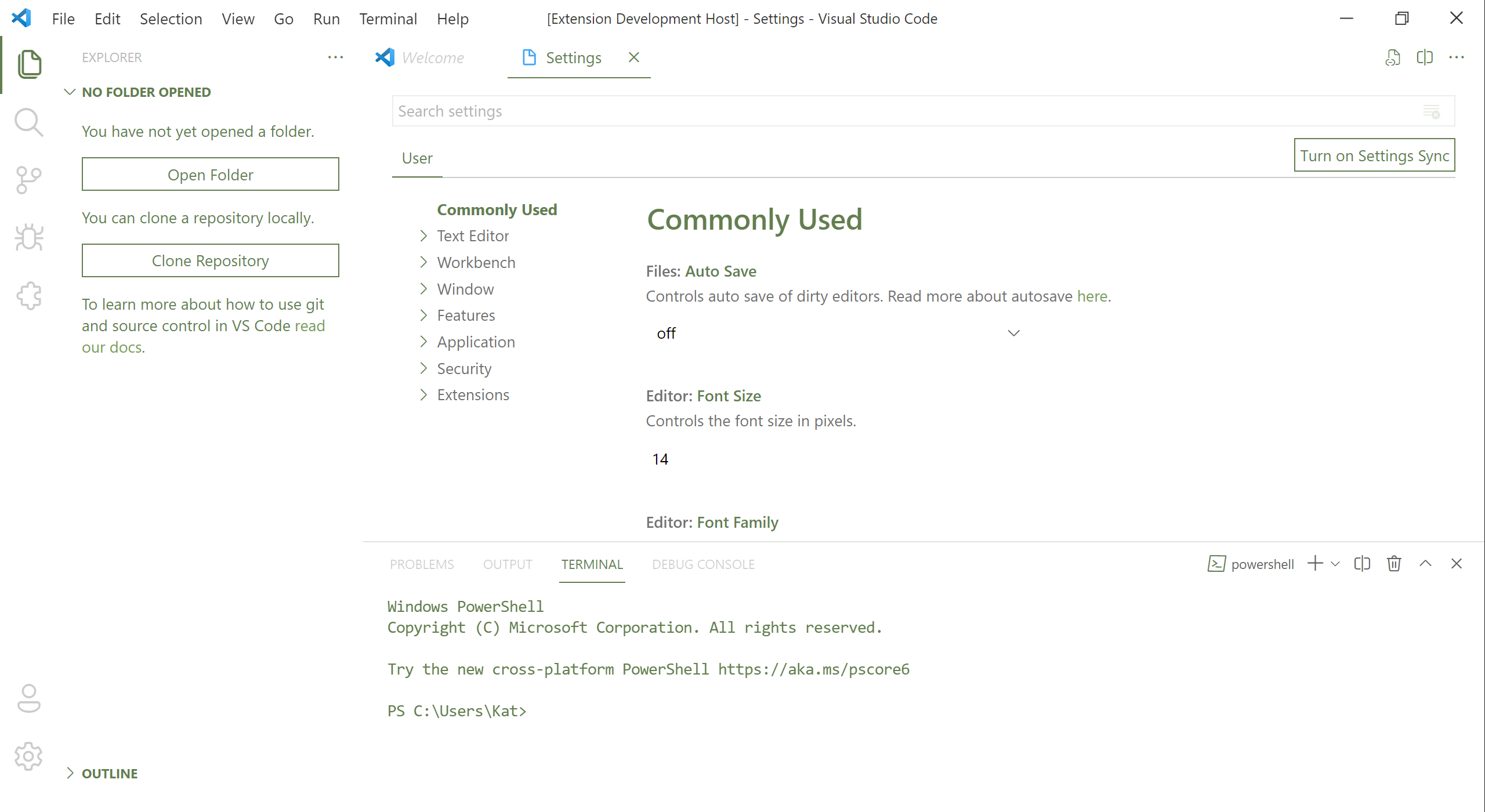The height and width of the screenshot is (812, 1485).
Task: Open the Source Control view
Action: [28, 180]
